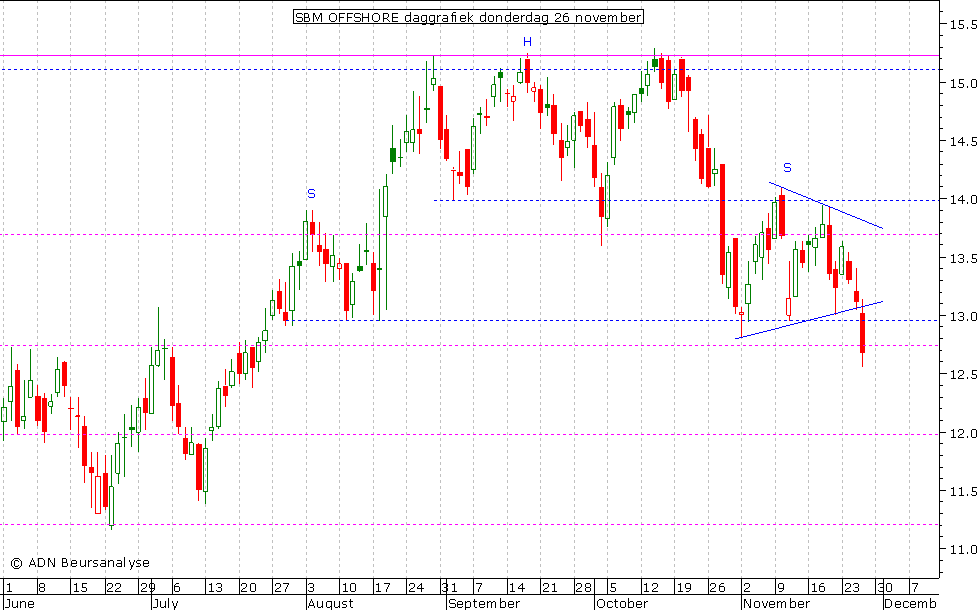Click the last red candlestick below 13.0

[x=862, y=332]
